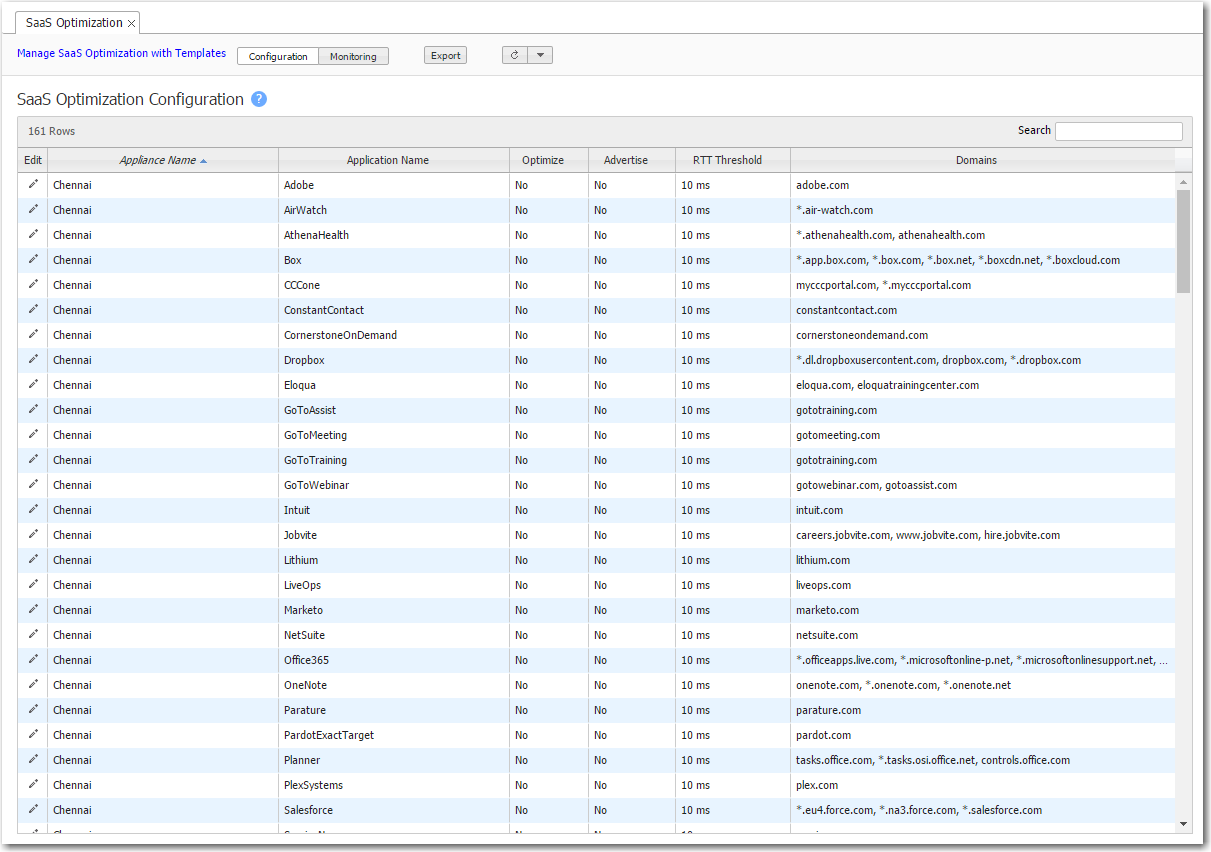The image size is (1211, 852).
Task: Sort by the Application Name column header
Action: tap(388, 160)
